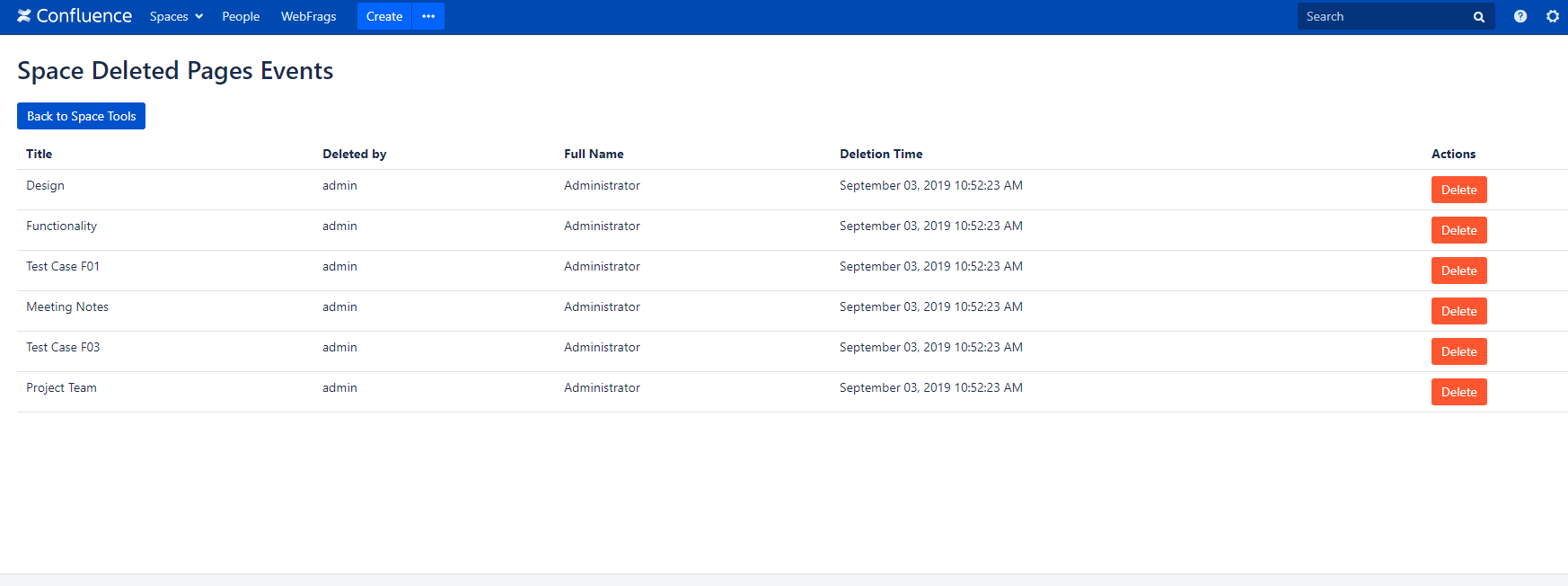Image resolution: width=1568 pixels, height=586 pixels.
Task: Click the Create button
Action: coord(384,16)
